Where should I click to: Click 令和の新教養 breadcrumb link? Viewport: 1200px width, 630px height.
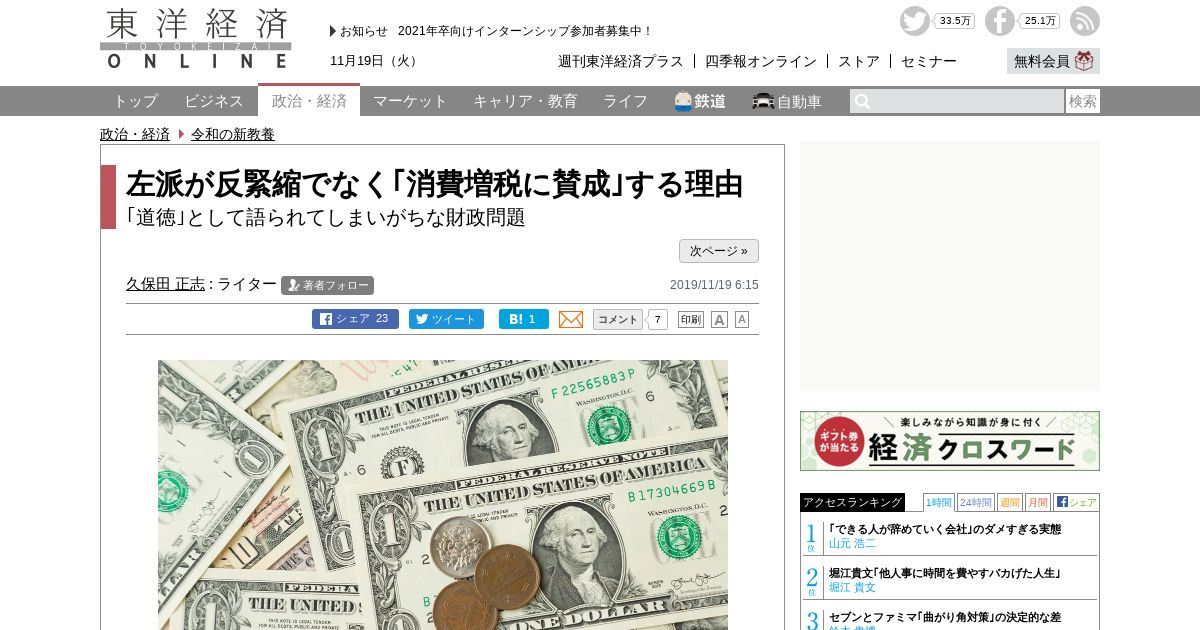click(x=233, y=134)
